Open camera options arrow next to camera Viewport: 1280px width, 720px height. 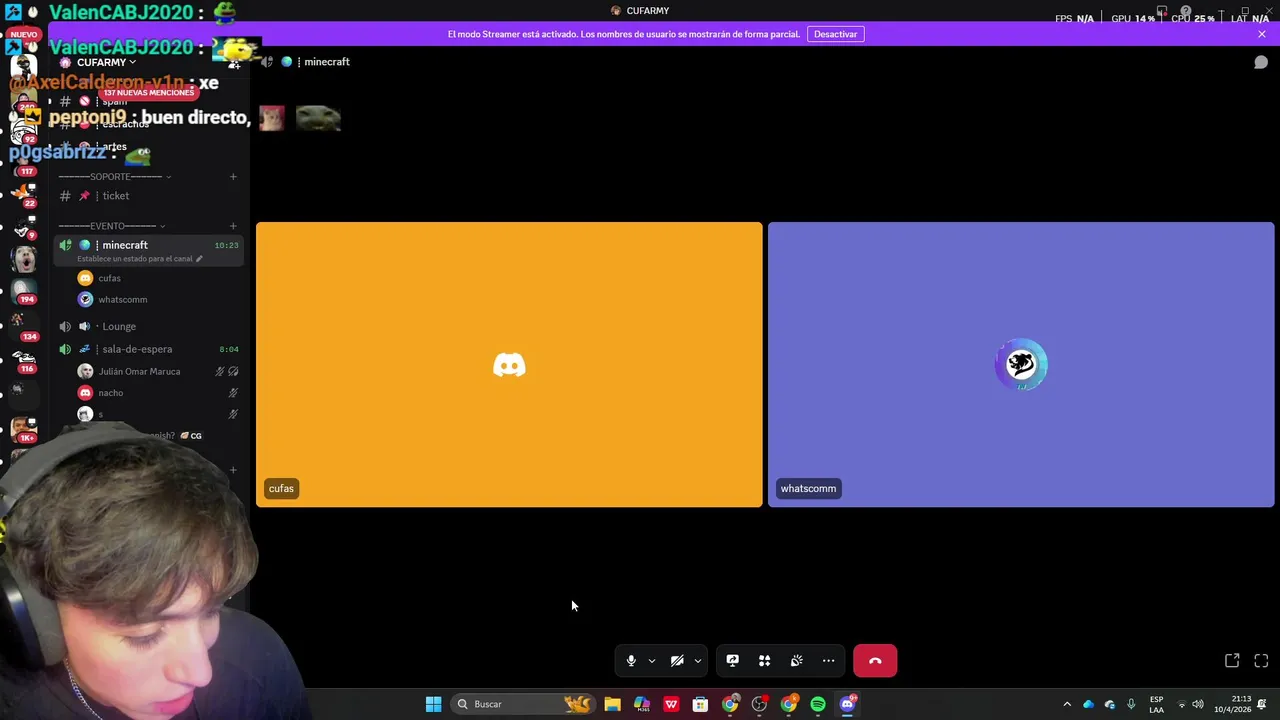tap(698, 661)
